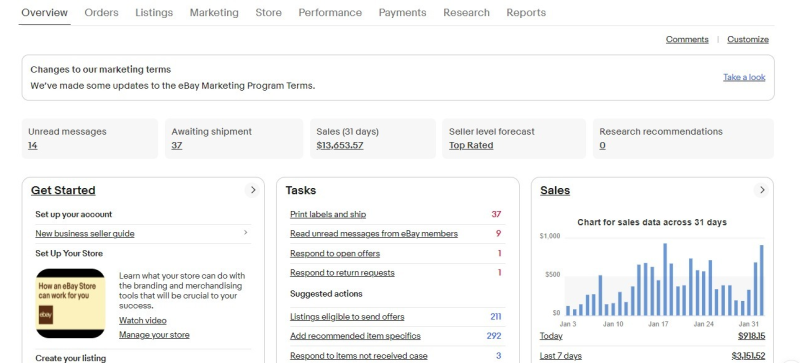Screen dimensions: 800x363
Task: Go to the Payments tab
Action: click(x=402, y=13)
